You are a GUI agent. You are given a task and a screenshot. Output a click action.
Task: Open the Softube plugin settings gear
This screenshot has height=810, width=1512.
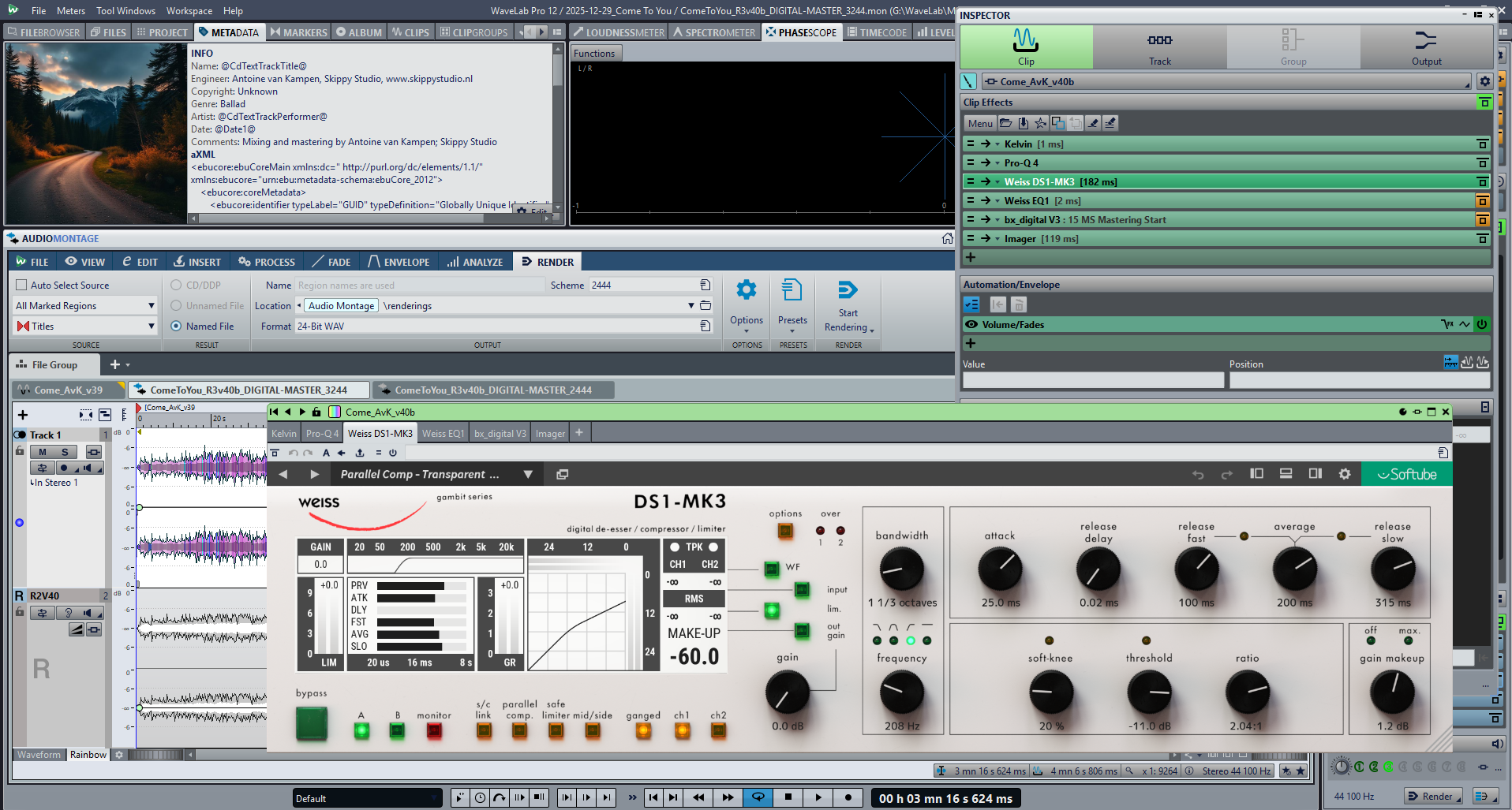point(1345,474)
